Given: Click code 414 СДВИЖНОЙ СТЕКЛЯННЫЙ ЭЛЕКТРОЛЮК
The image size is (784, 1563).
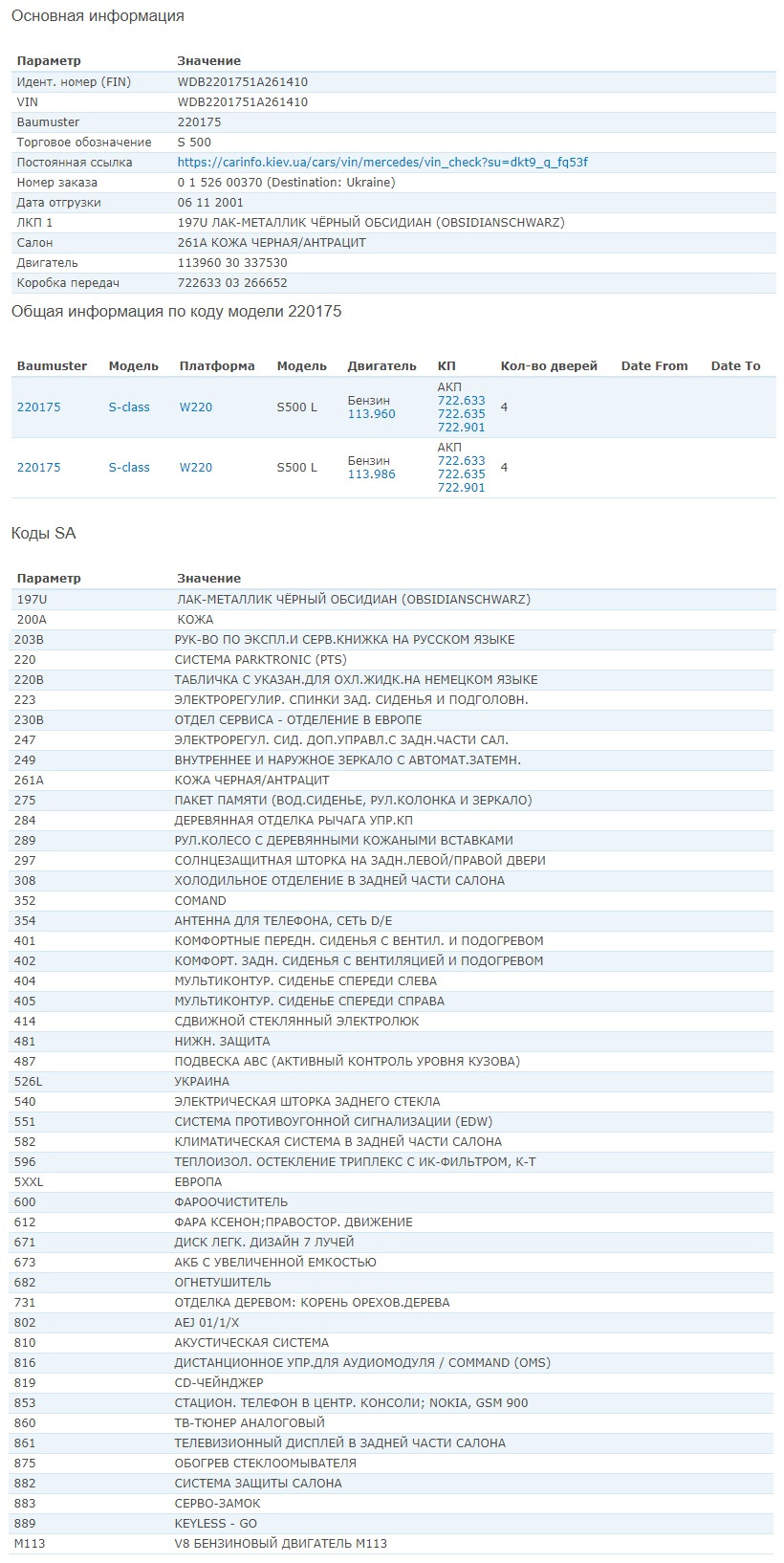Looking at the screenshot, I should [x=392, y=1022].
